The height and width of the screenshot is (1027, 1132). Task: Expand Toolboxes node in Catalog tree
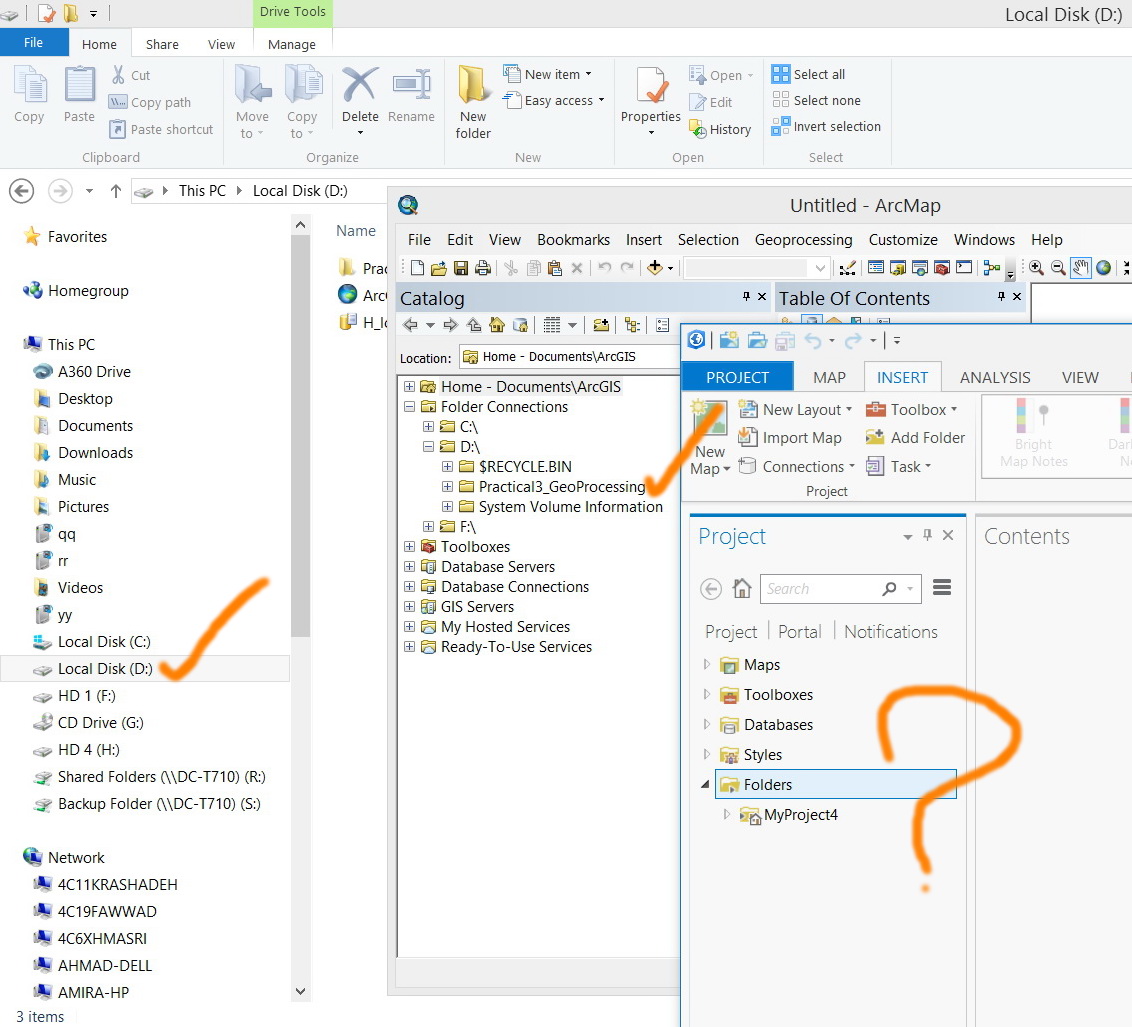pos(409,546)
